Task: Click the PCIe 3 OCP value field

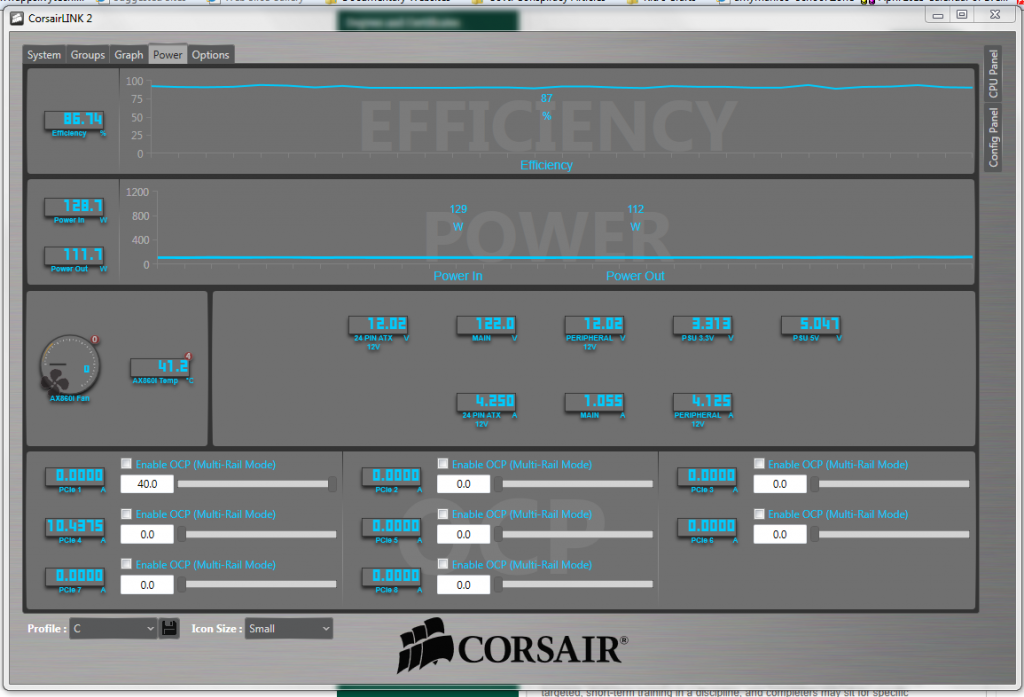Action: click(780, 484)
